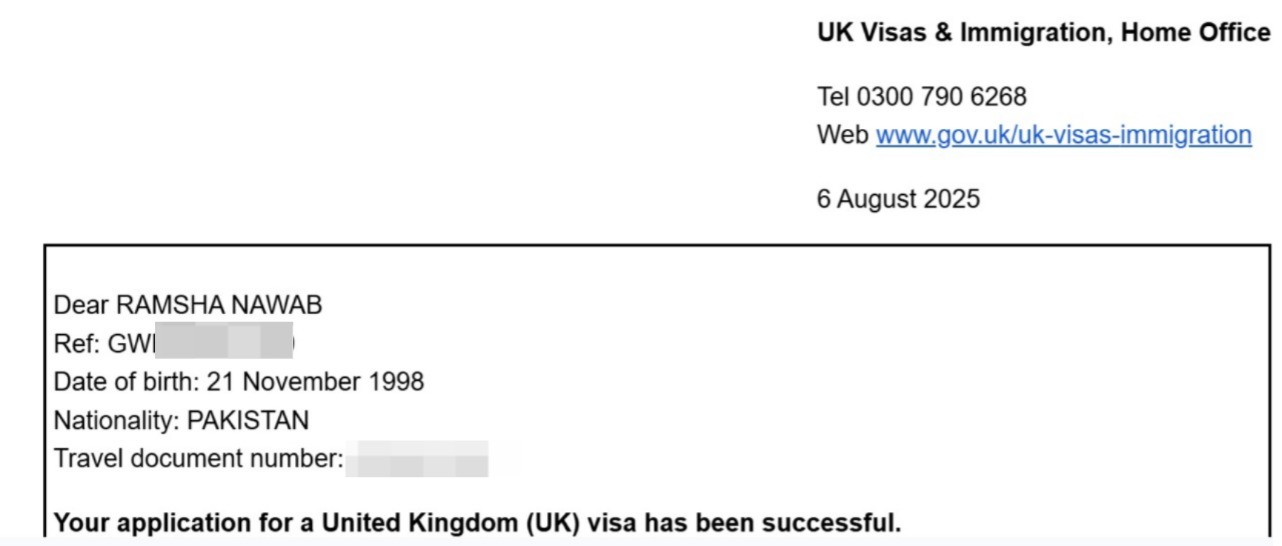The image size is (1282, 546).
Task: Click the "Web" label before the link
Action: pos(843,135)
